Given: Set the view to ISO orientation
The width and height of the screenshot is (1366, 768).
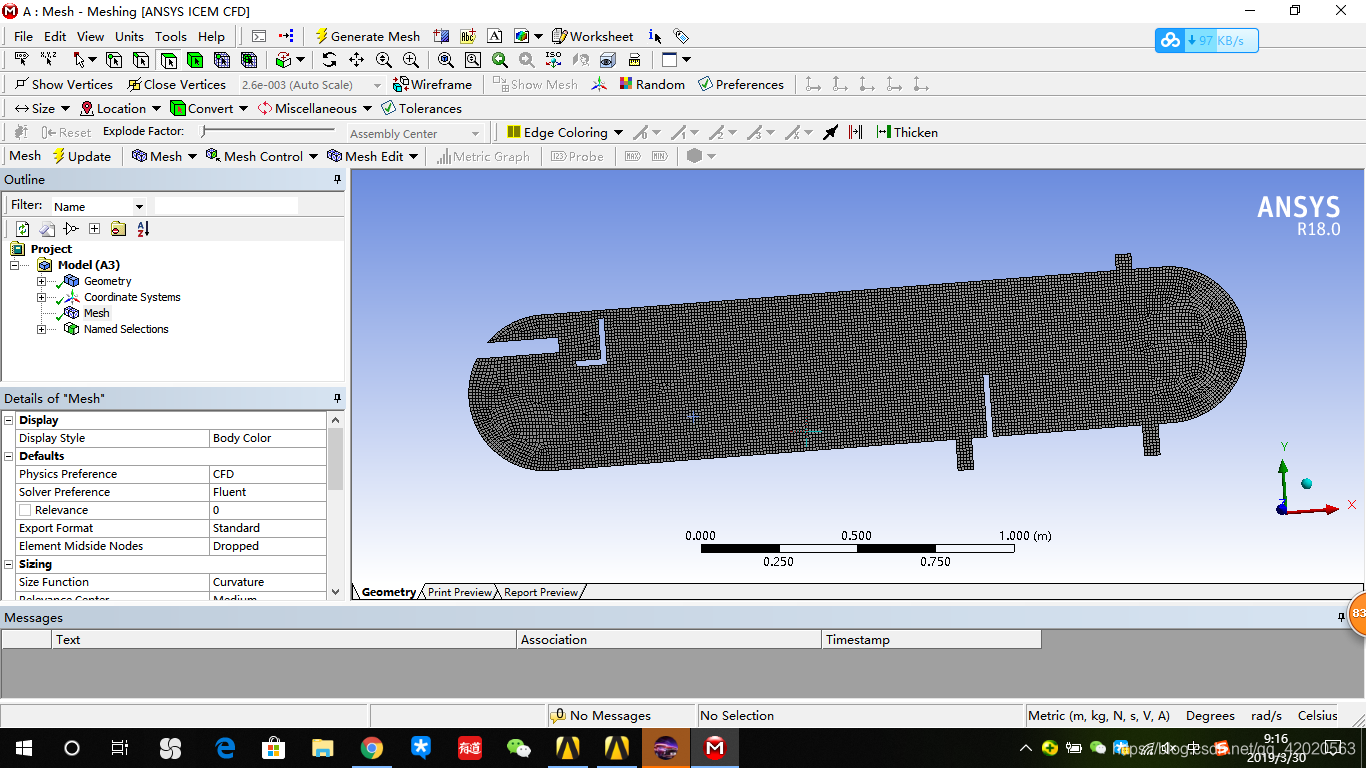Looking at the screenshot, I should coord(553,60).
